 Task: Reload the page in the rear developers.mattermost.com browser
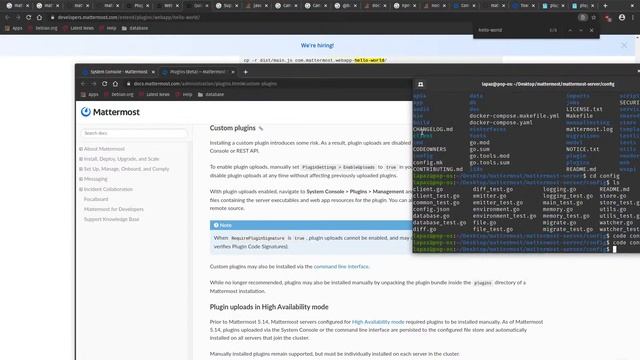[x=29, y=18]
